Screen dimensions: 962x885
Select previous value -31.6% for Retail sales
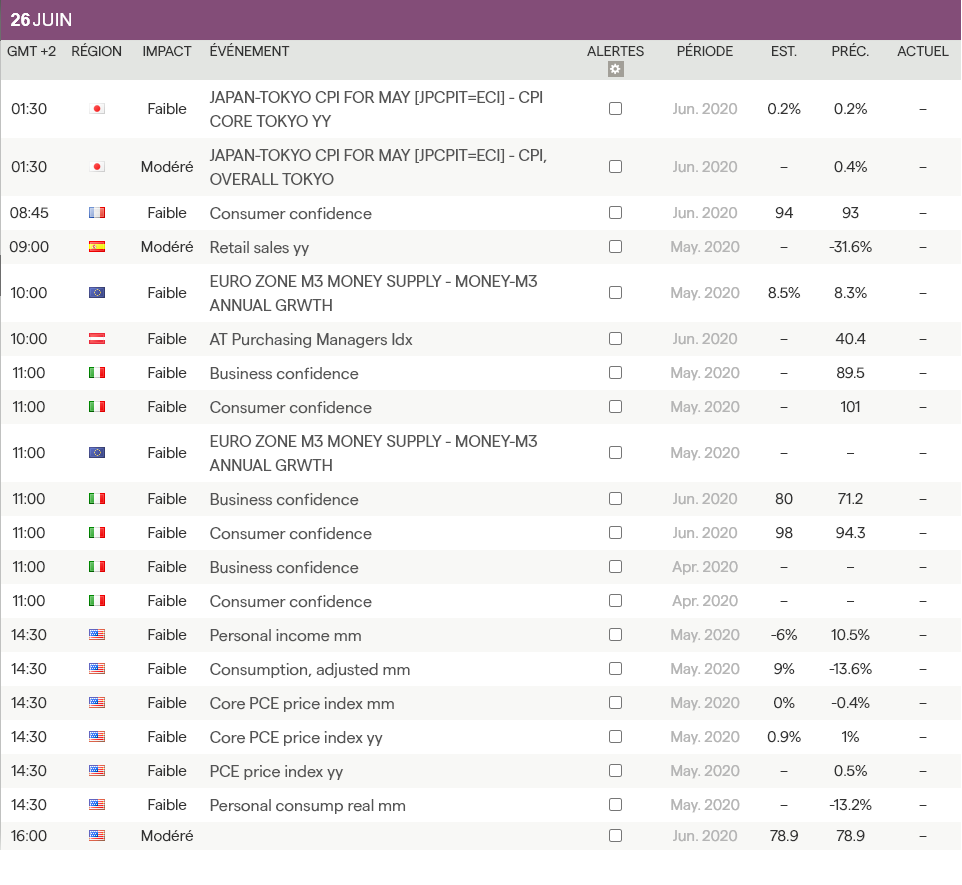850,247
